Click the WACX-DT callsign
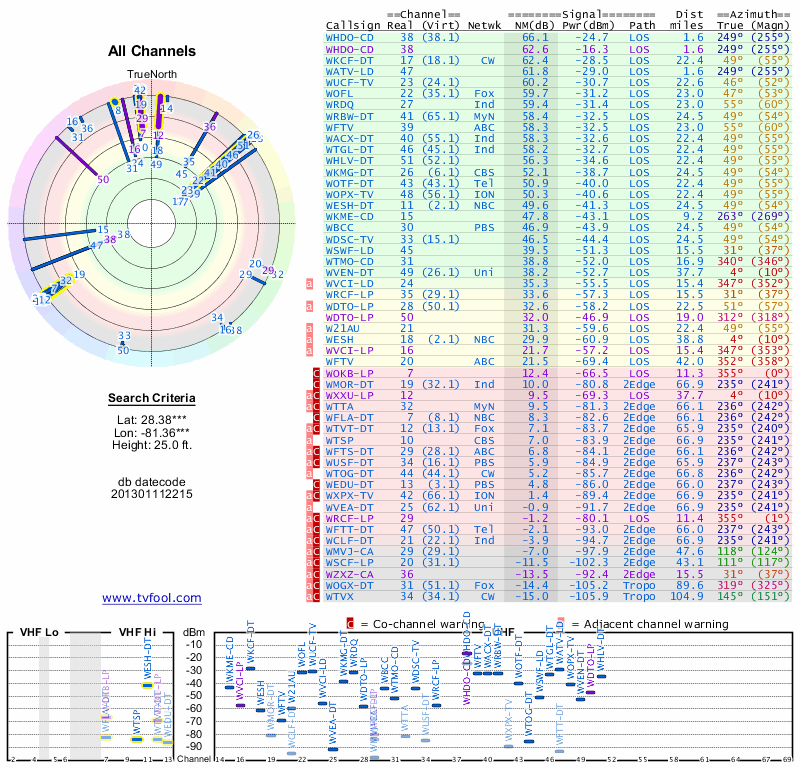800x768 pixels. 349,139
